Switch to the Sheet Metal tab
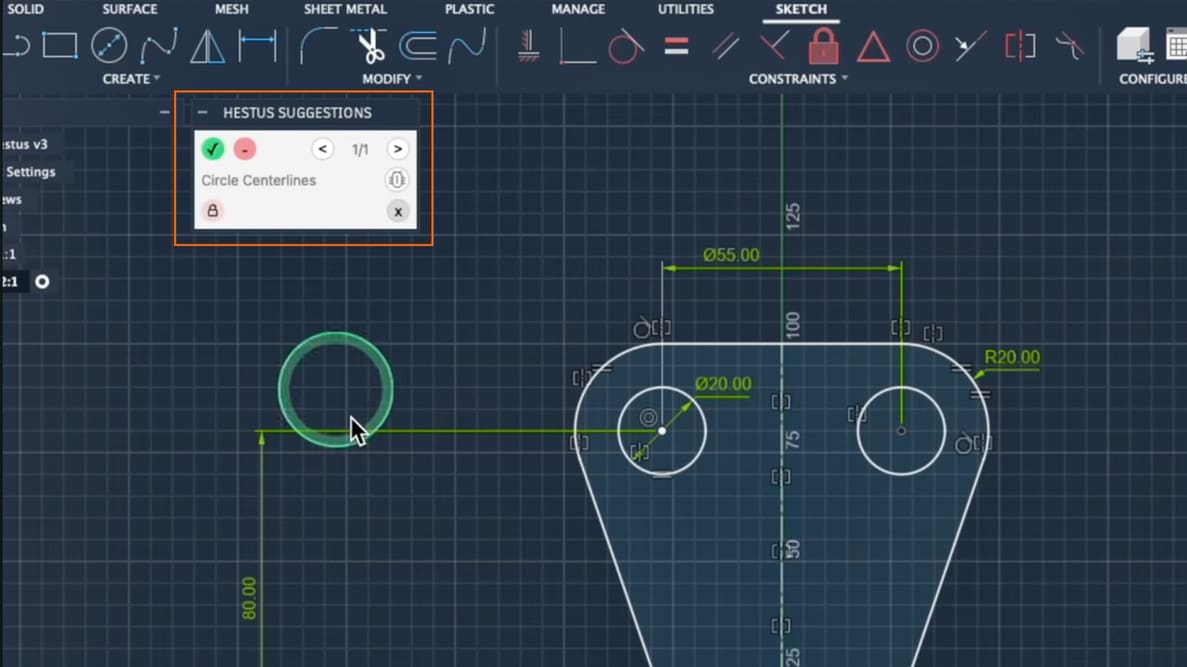The image size is (1187, 667). [x=345, y=9]
